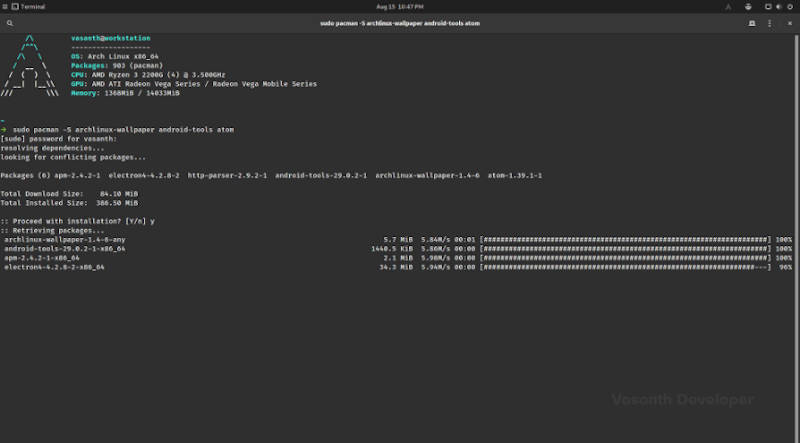Click the electron4 download progress bar
Viewport: 800px width, 443px height.
pyautogui.click(x=625, y=267)
